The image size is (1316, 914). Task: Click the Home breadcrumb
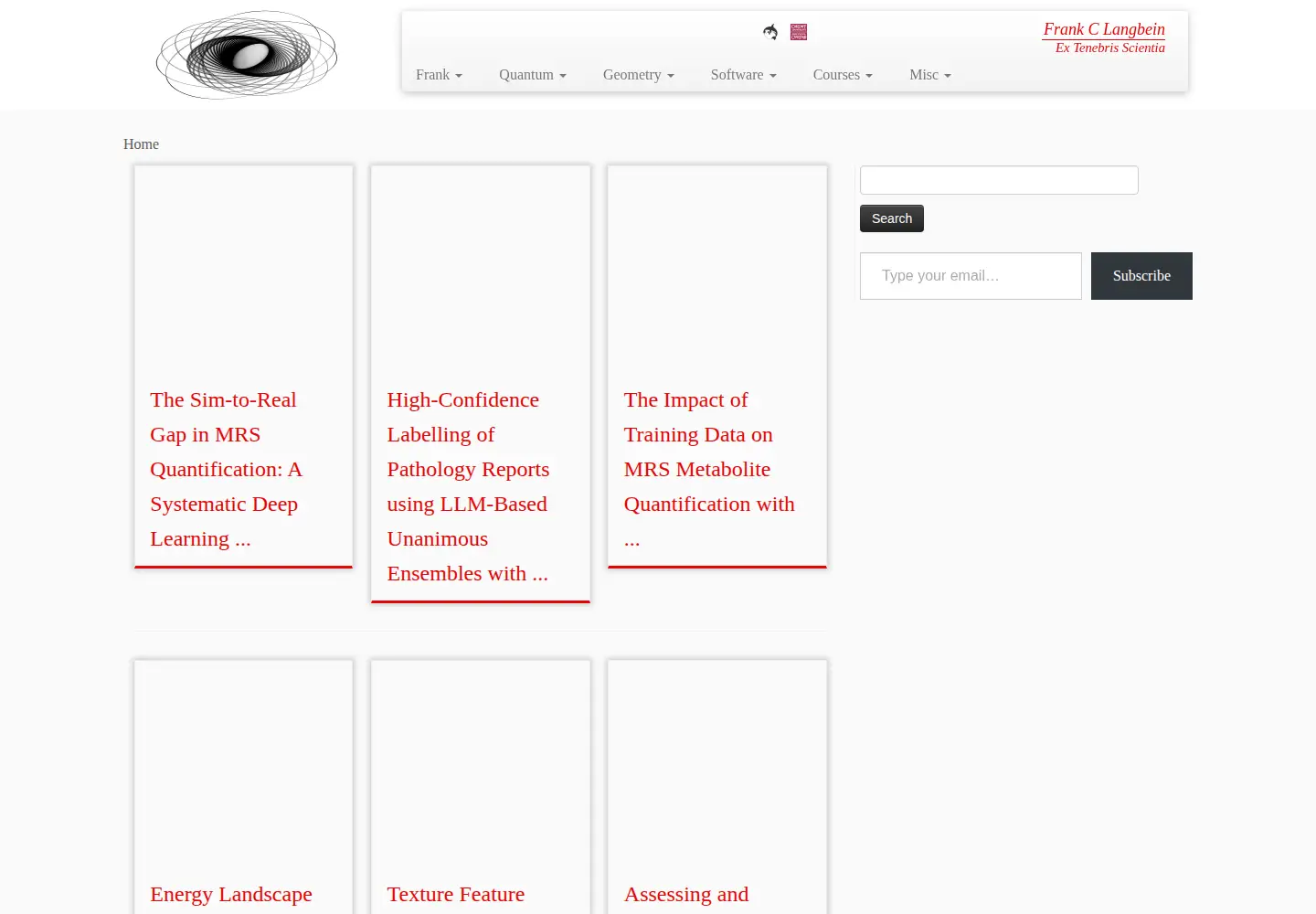(x=141, y=144)
